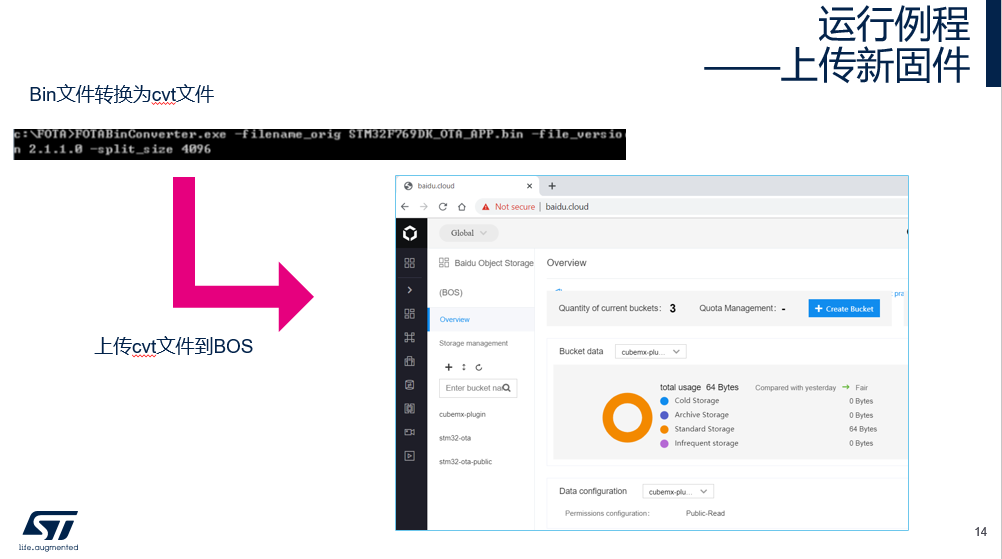Click the browser back arrow
The height and width of the screenshot is (559, 1002).
[405, 206]
